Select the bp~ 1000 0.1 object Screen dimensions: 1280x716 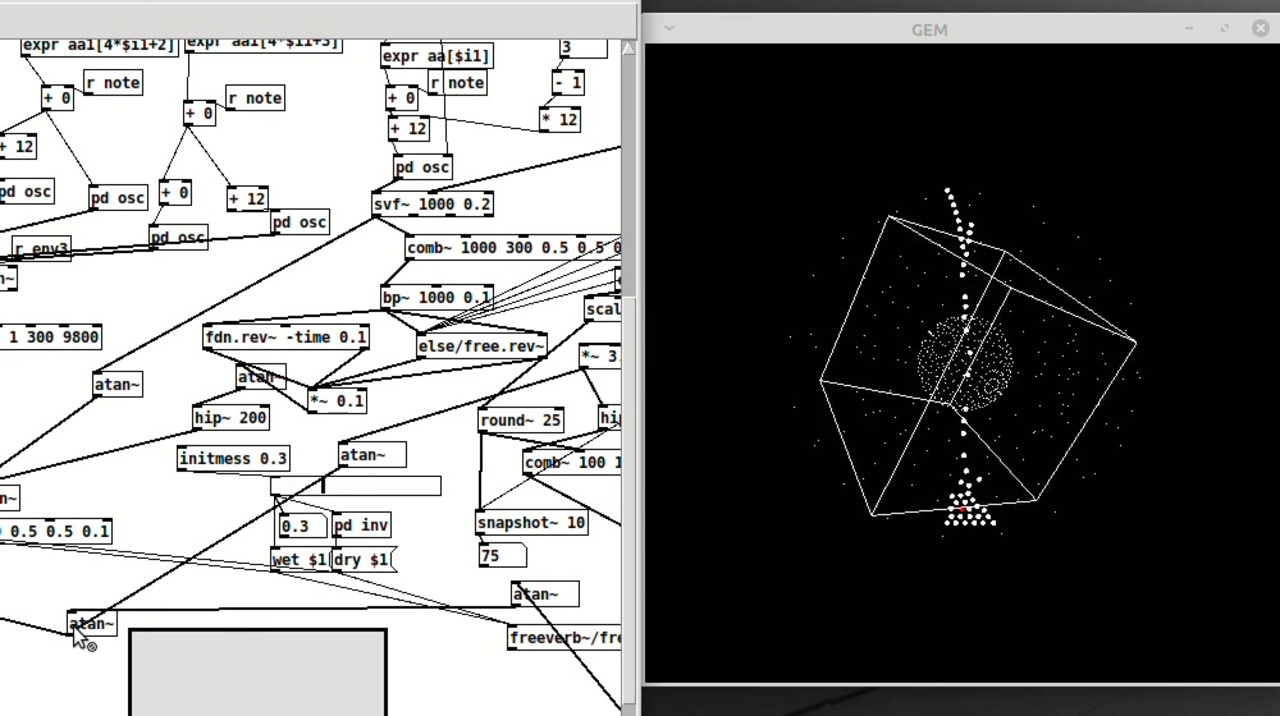point(436,297)
